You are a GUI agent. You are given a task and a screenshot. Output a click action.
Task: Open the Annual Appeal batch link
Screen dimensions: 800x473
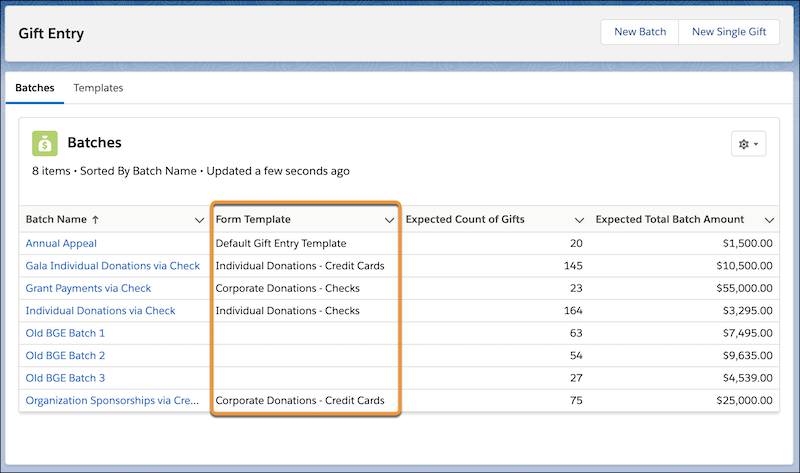61,243
